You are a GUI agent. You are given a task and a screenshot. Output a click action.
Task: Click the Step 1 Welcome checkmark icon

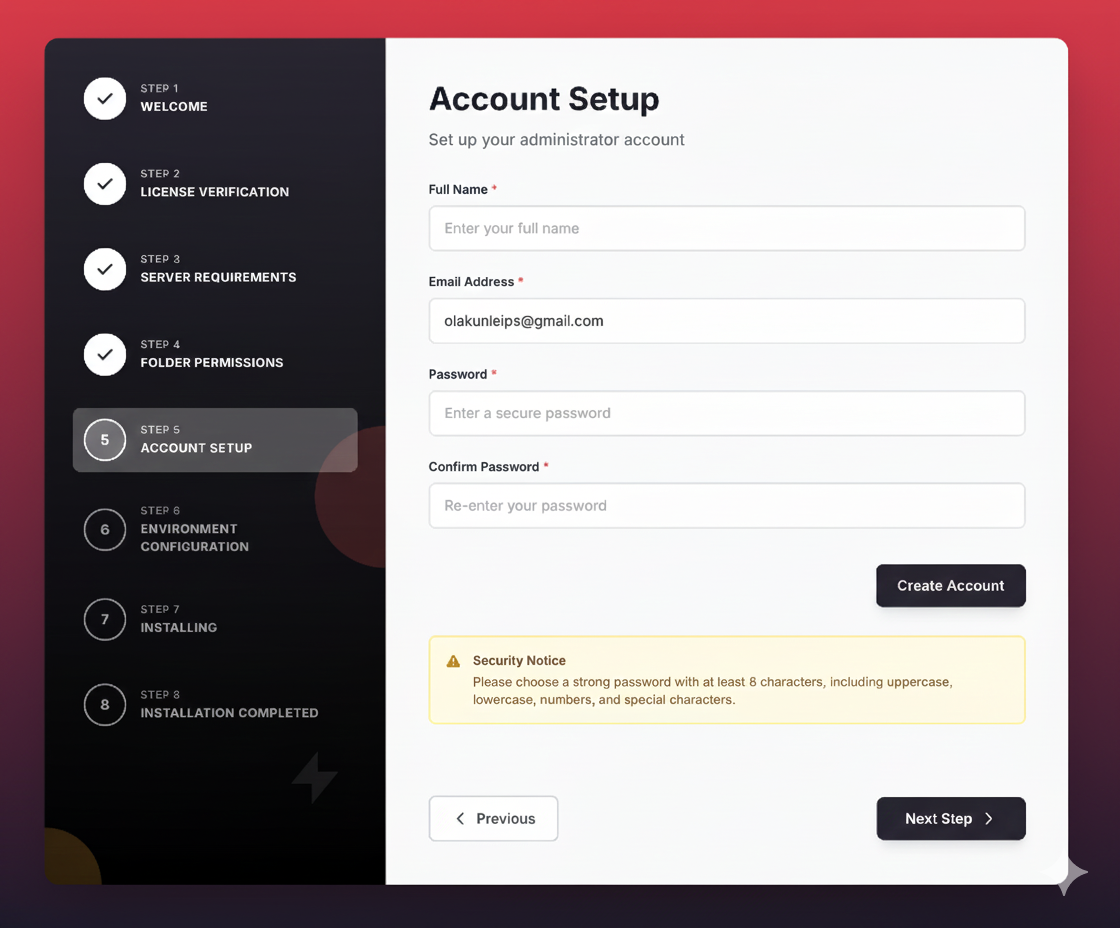pyautogui.click(x=105, y=99)
